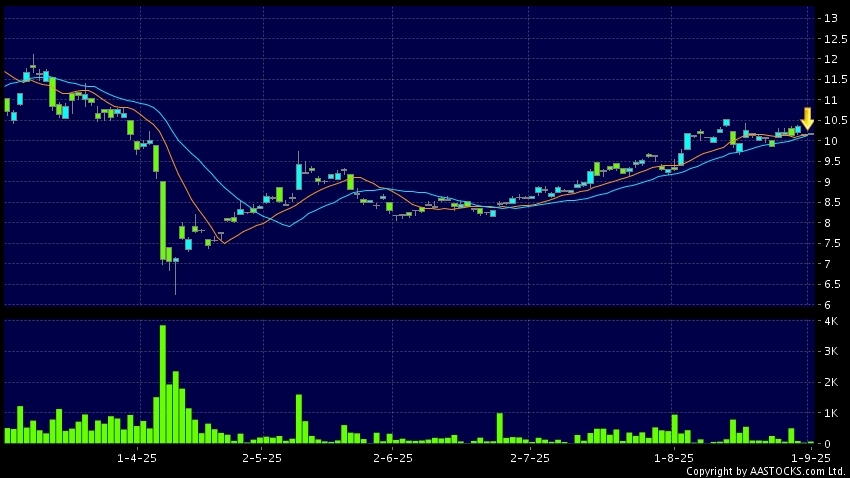Click the 1-4-25 date label
Viewport: 850px width, 478px height.
137,458
